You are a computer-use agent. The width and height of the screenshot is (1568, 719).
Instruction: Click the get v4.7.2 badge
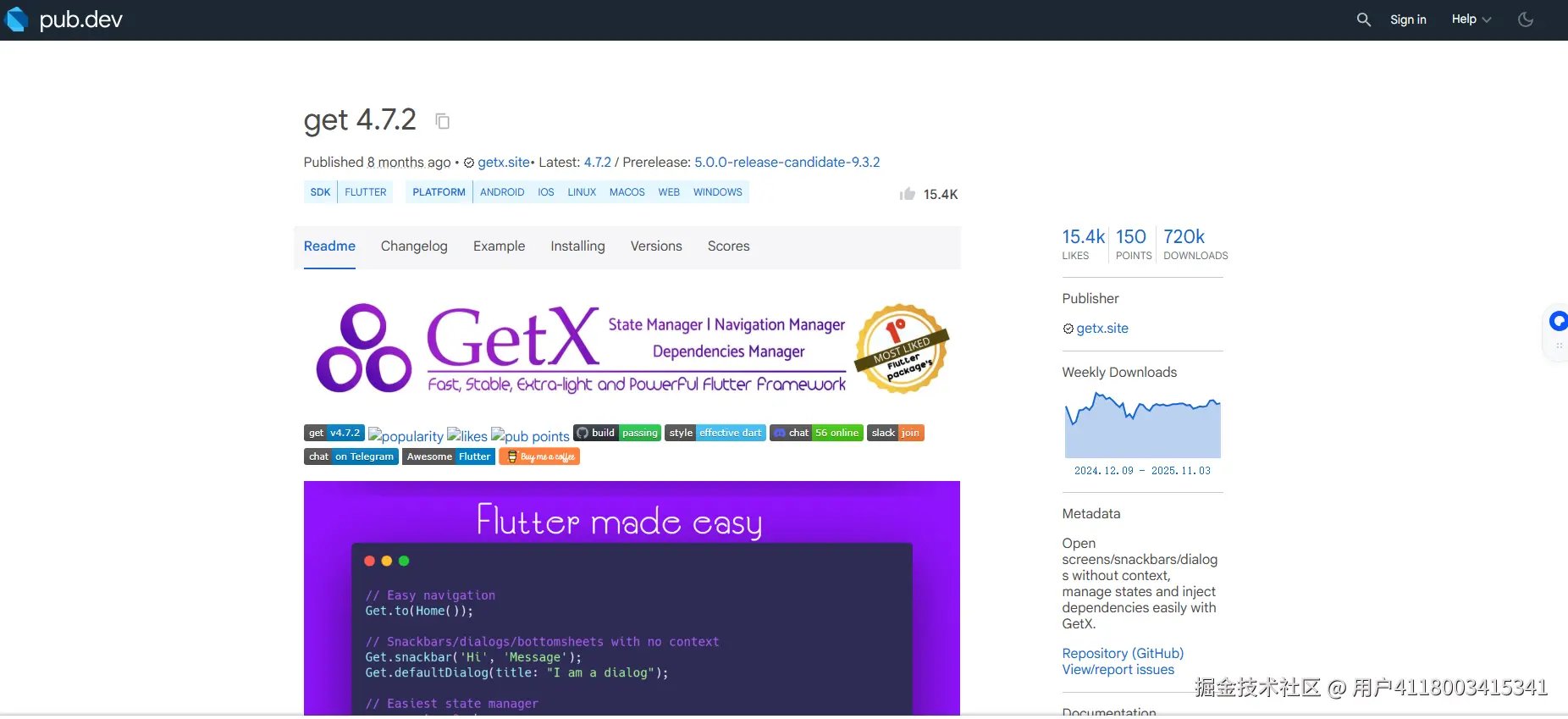pyautogui.click(x=334, y=433)
